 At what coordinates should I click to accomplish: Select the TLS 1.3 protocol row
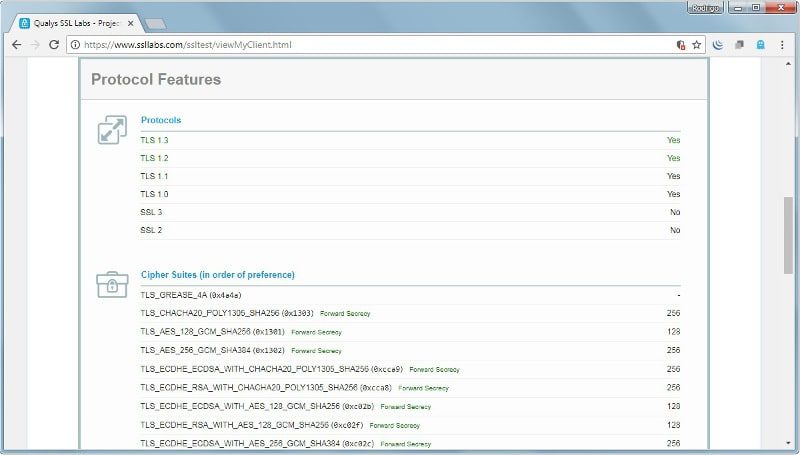coord(410,140)
